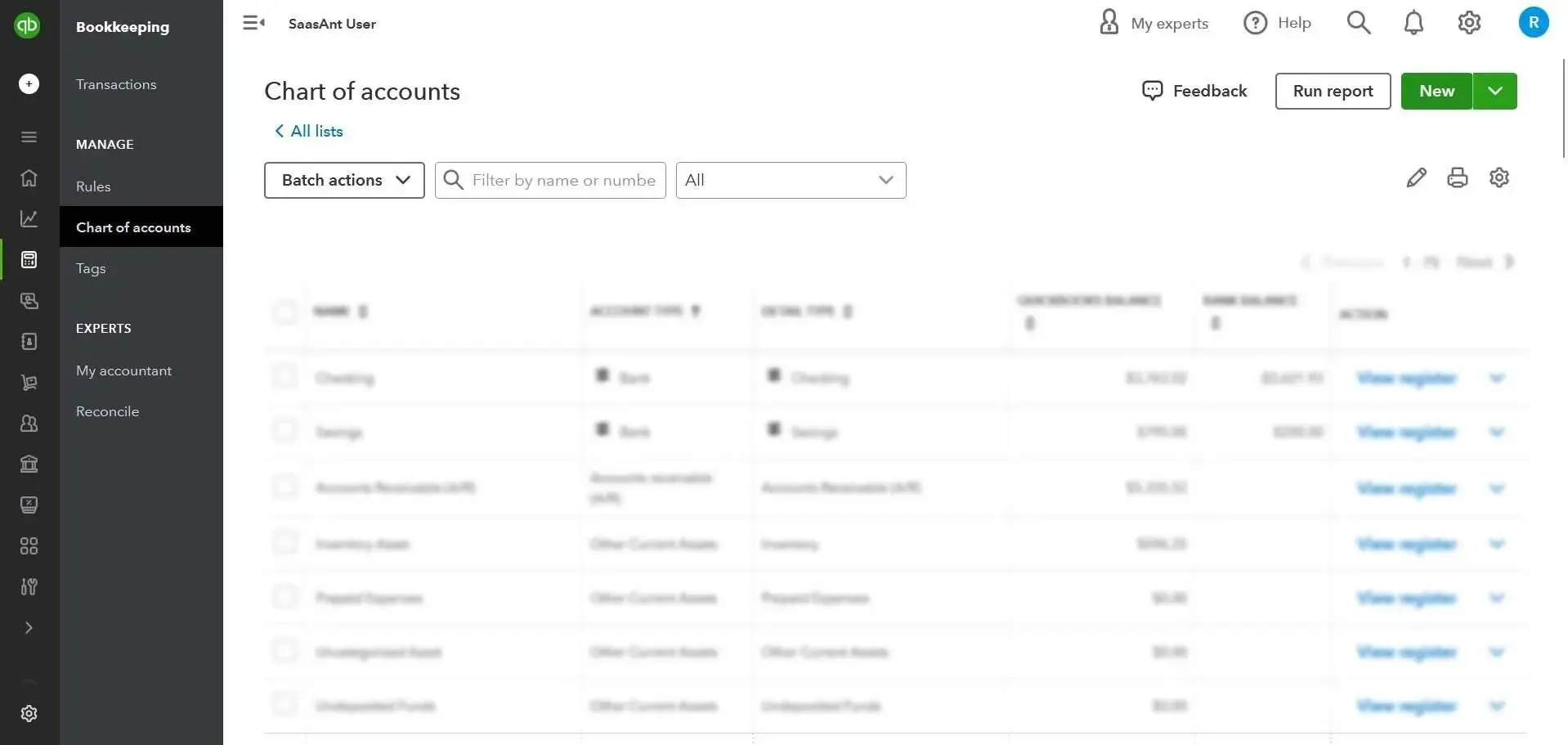Check the first account row checkbox
Image resolution: width=1568 pixels, height=745 pixels.
285,377
